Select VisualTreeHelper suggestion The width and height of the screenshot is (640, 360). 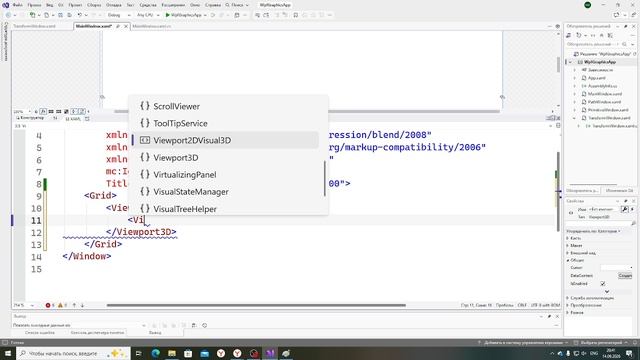[225, 209]
